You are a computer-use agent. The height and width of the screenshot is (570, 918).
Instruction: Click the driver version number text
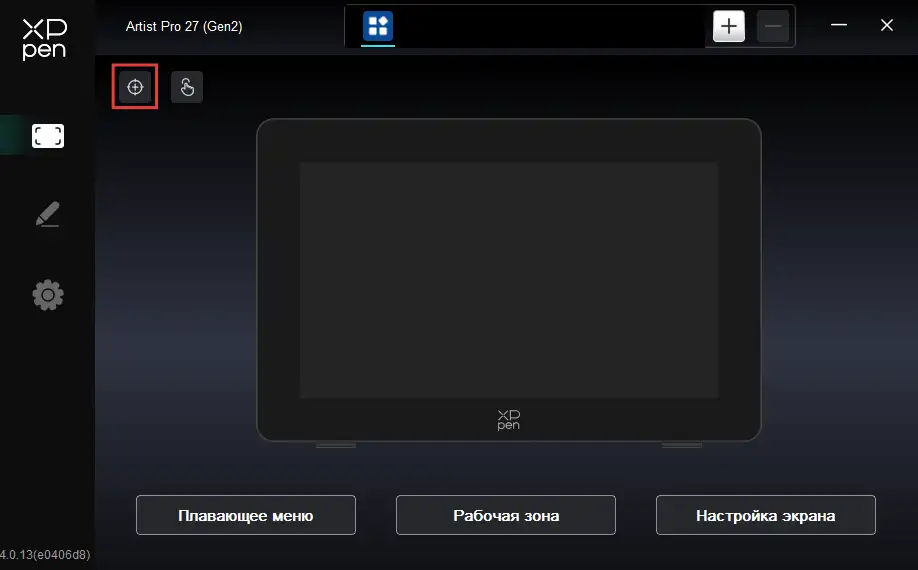45,554
